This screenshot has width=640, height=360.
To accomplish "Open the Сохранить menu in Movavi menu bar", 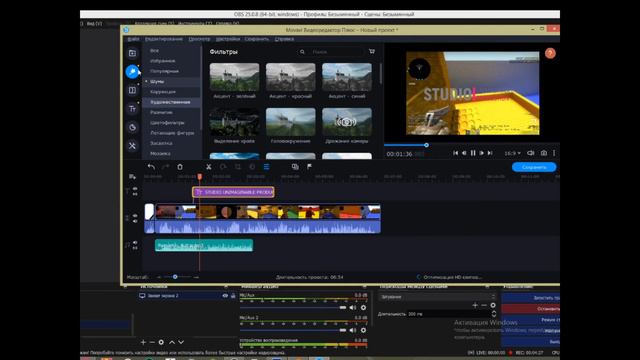I will click(257, 39).
